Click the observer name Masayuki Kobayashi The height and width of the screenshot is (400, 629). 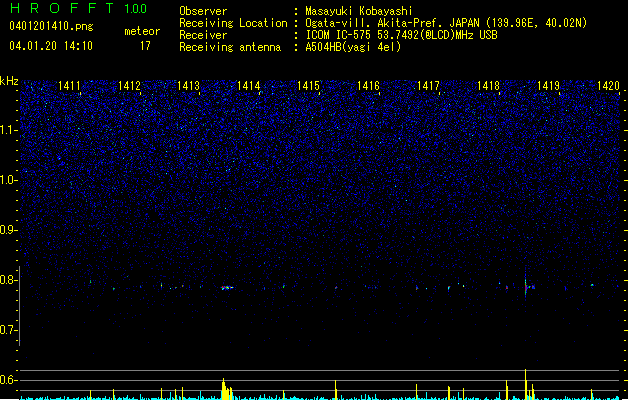pos(359,11)
